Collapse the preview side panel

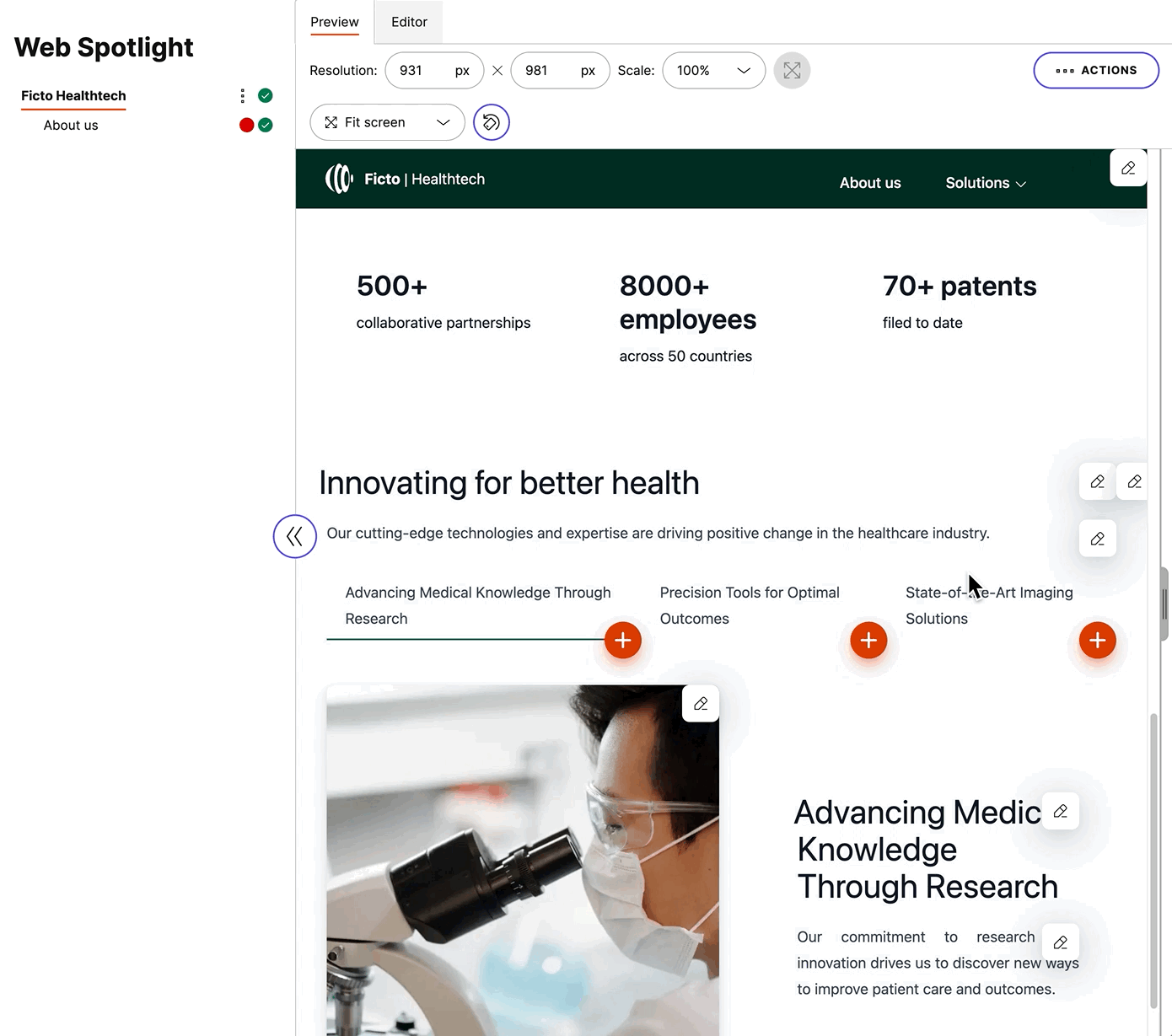(294, 536)
